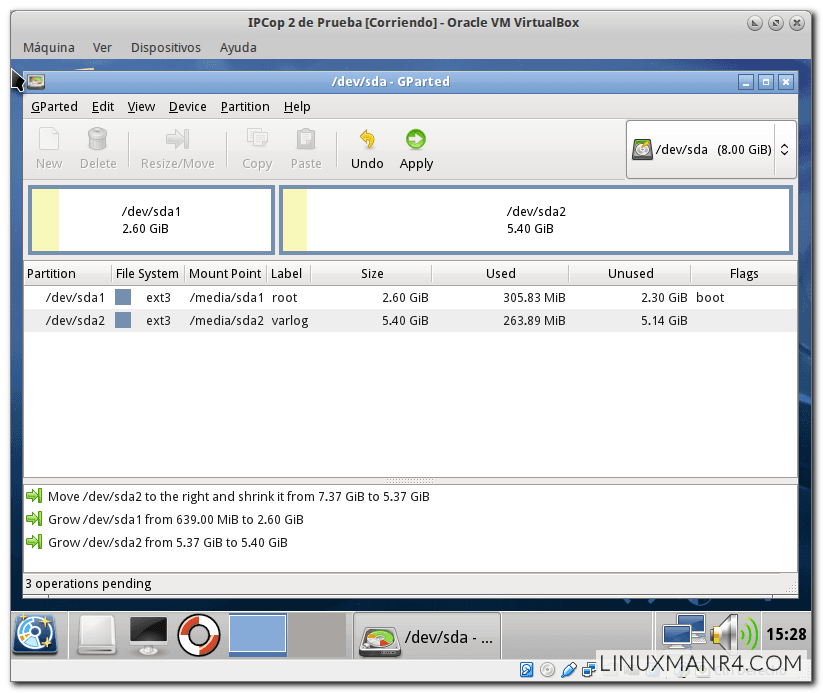Open the Partition menu
The width and height of the screenshot is (823, 693).
tap(245, 107)
